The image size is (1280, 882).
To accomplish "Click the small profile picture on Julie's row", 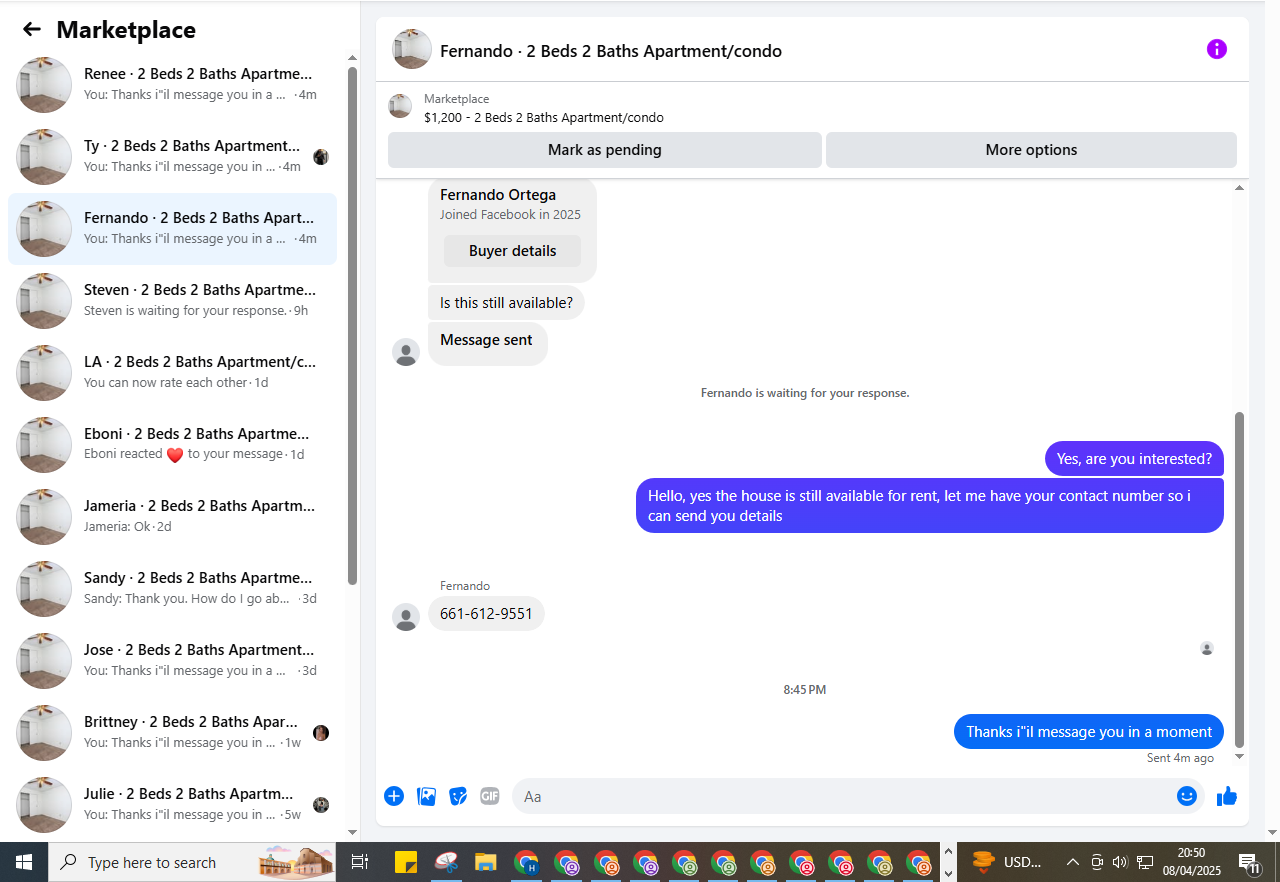I will point(321,805).
